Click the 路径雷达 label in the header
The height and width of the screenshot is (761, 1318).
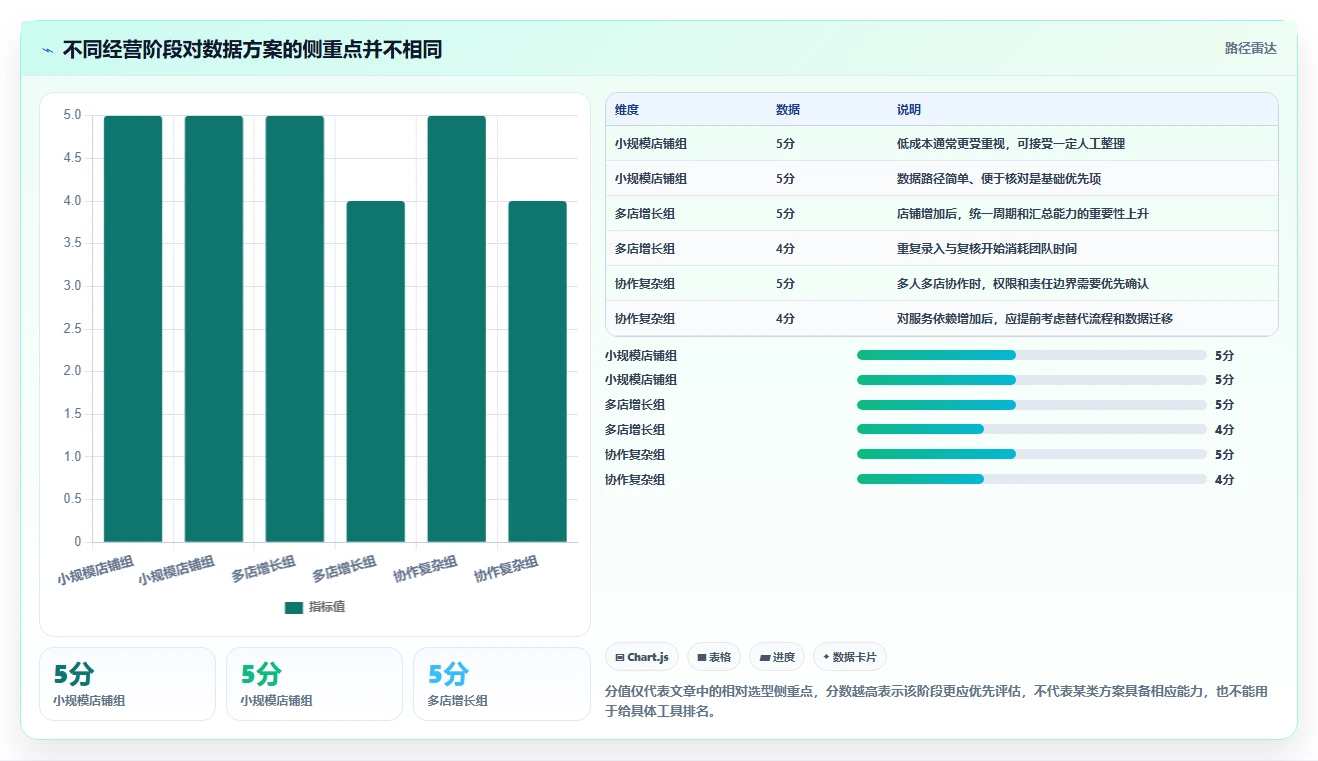(x=1251, y=48)
